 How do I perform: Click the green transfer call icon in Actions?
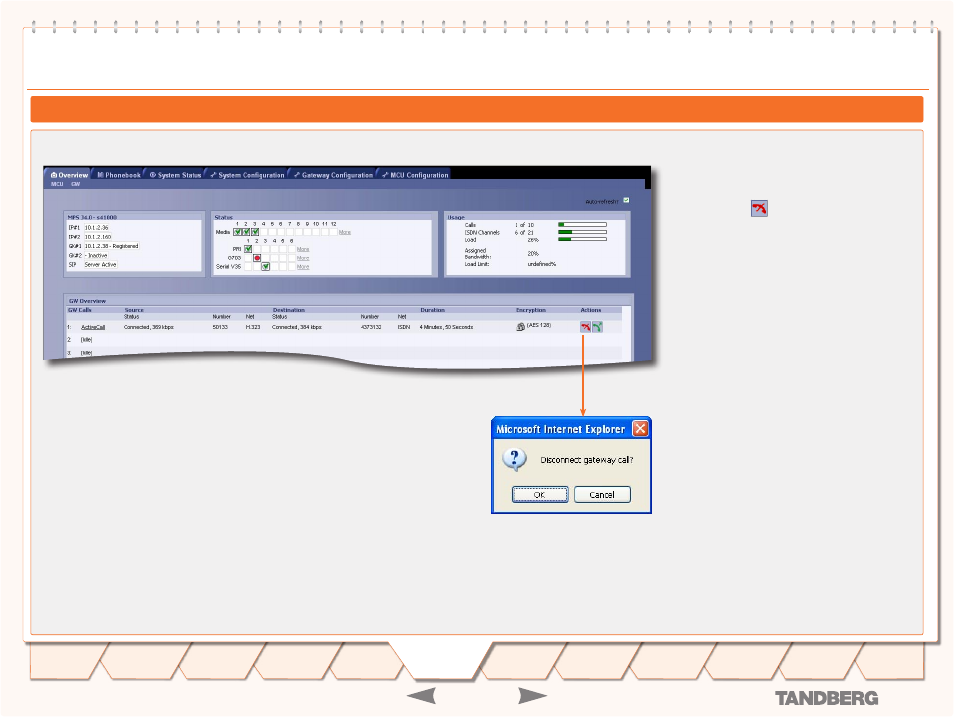tap(597, 327)
